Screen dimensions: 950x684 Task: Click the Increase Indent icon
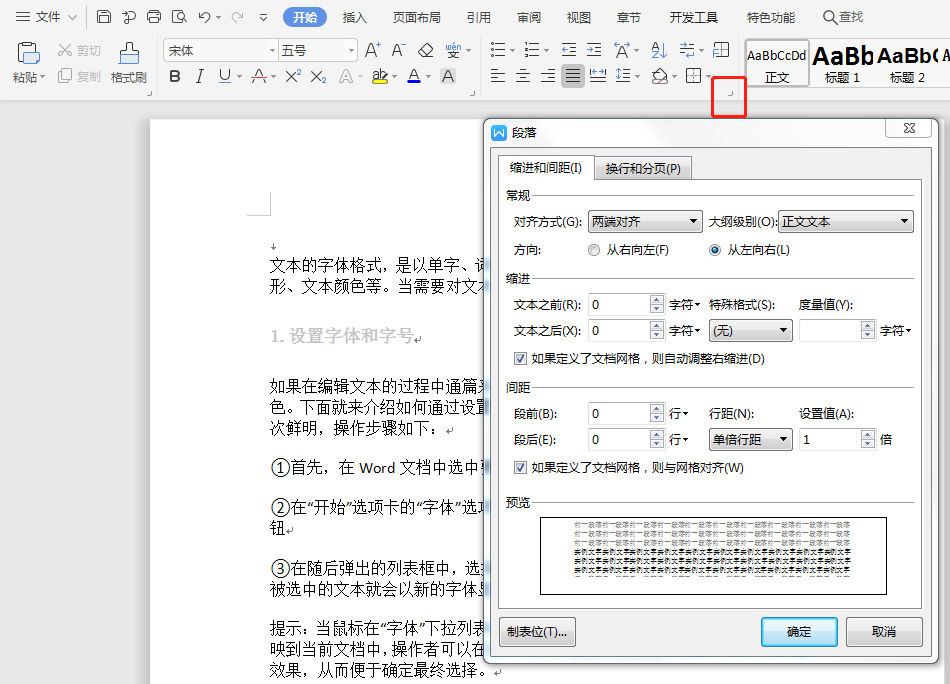[594, 50]
